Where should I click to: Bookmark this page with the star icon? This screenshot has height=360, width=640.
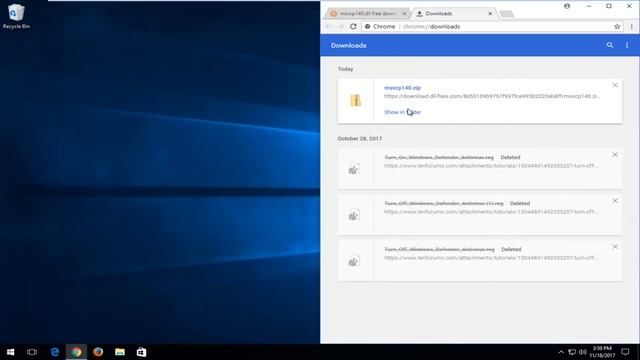click(x=617, y=26)
